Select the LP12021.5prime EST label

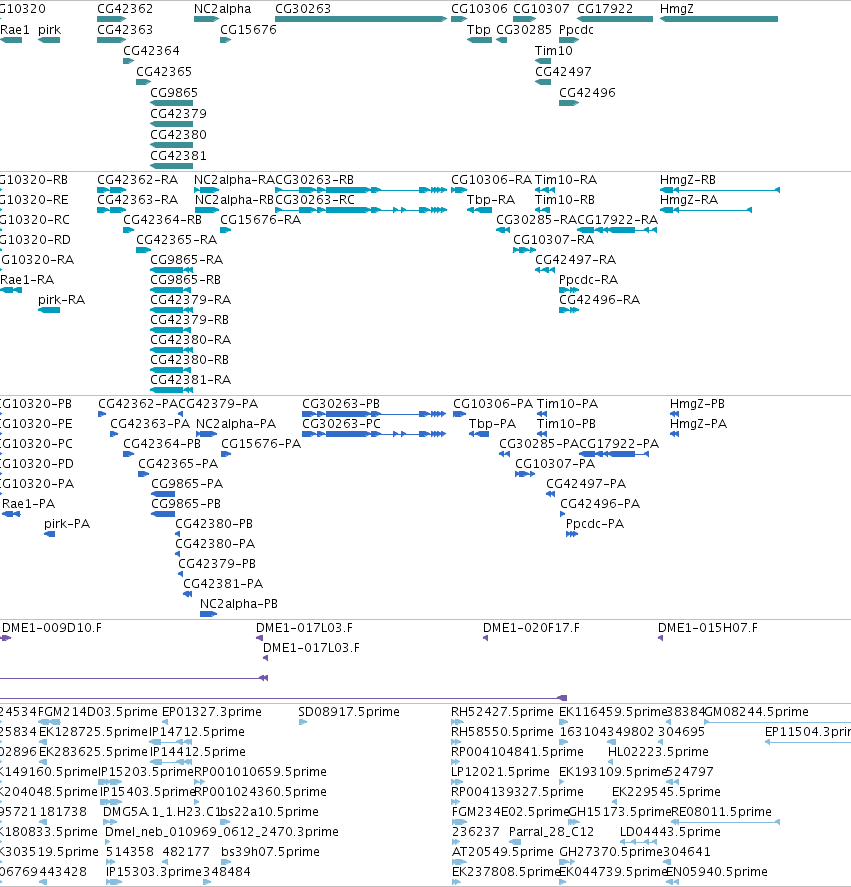coord(500,772)
